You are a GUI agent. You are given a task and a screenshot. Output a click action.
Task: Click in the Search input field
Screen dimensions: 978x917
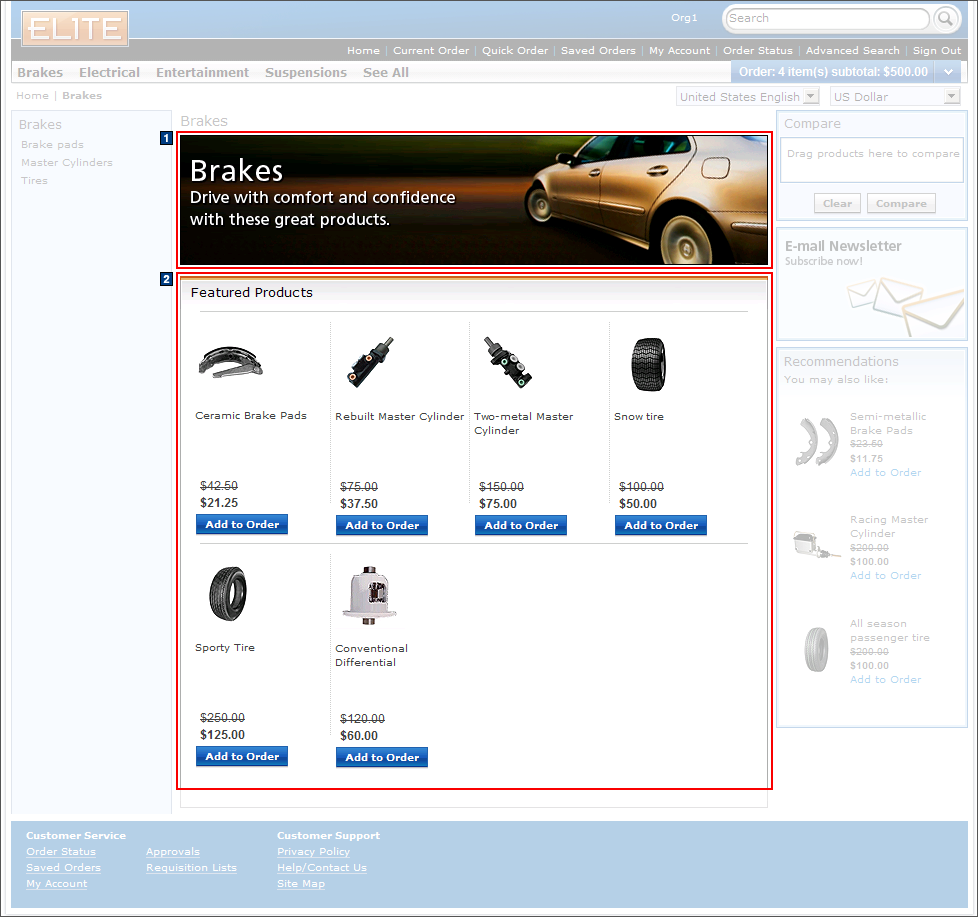(x=826, y=19)
